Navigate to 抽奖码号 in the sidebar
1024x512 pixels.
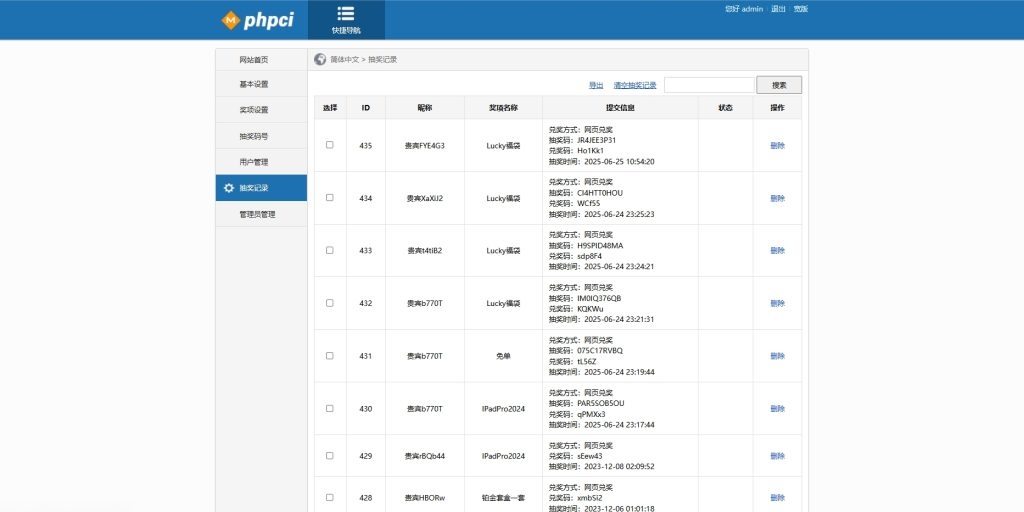pyautogui.click(x=254, y=136)
